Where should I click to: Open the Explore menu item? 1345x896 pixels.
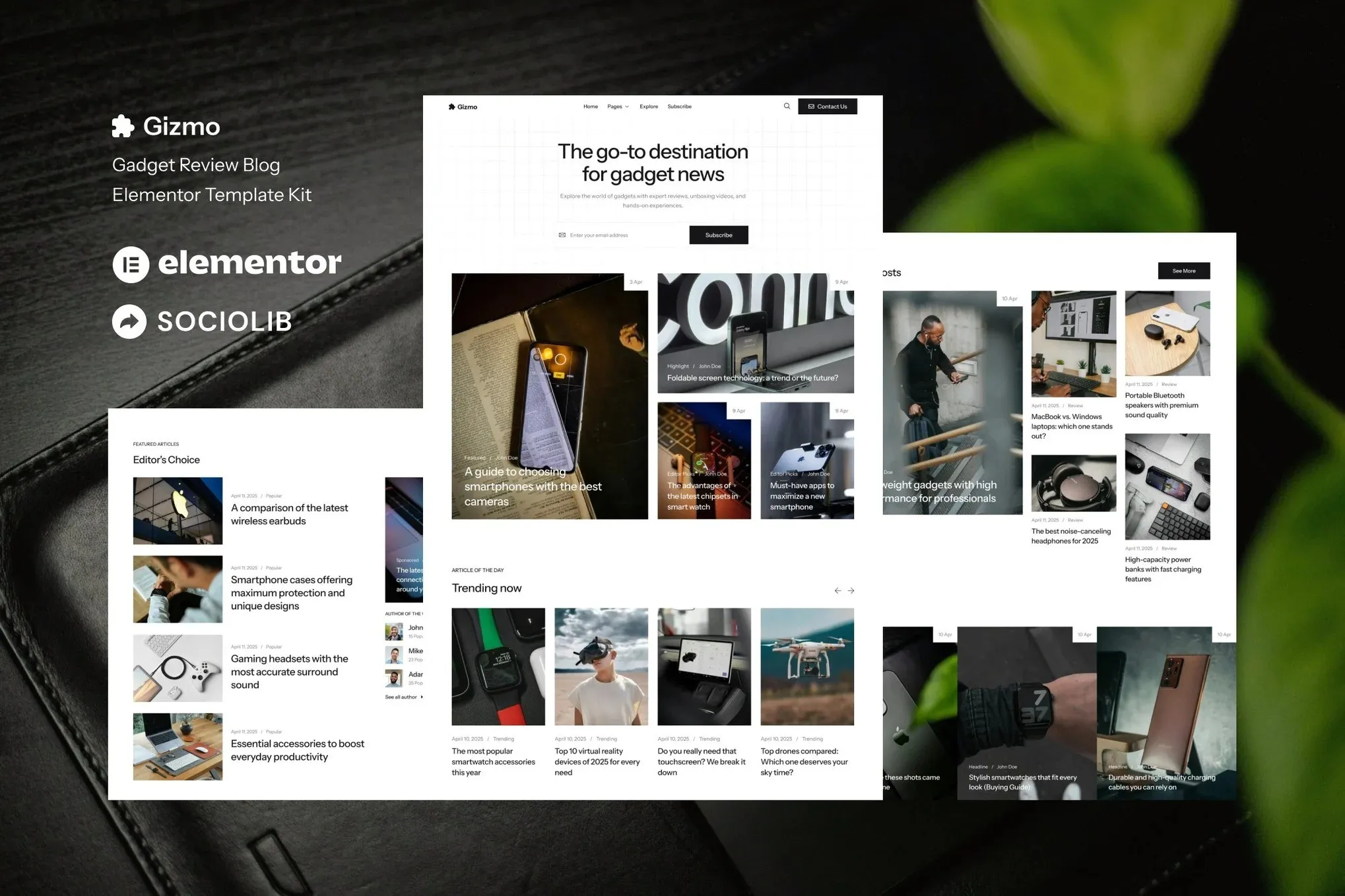coord(649,106)
